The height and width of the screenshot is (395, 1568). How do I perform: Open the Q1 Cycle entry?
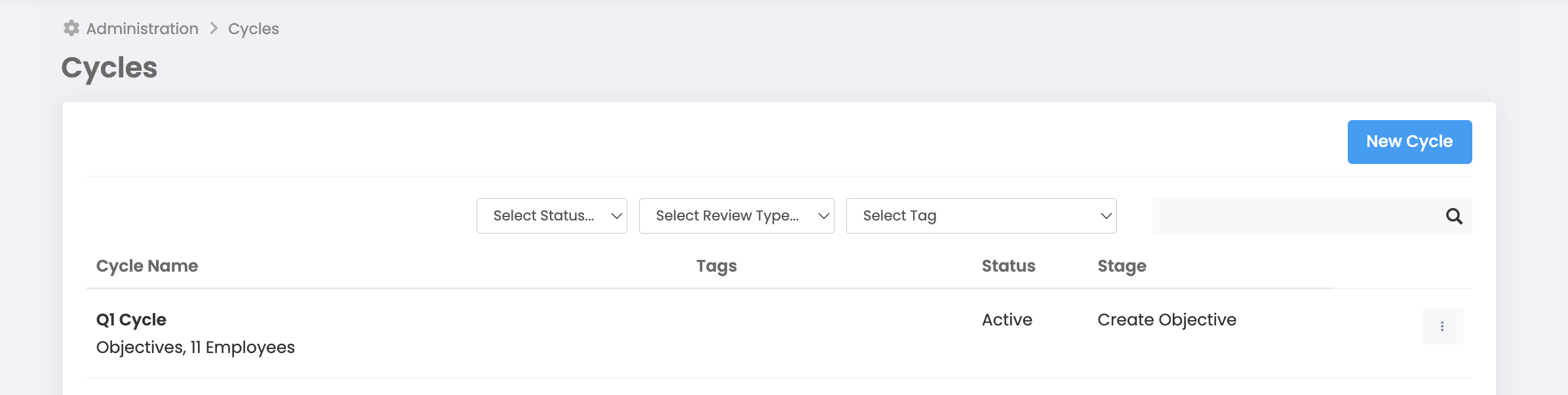click(131, 320)
